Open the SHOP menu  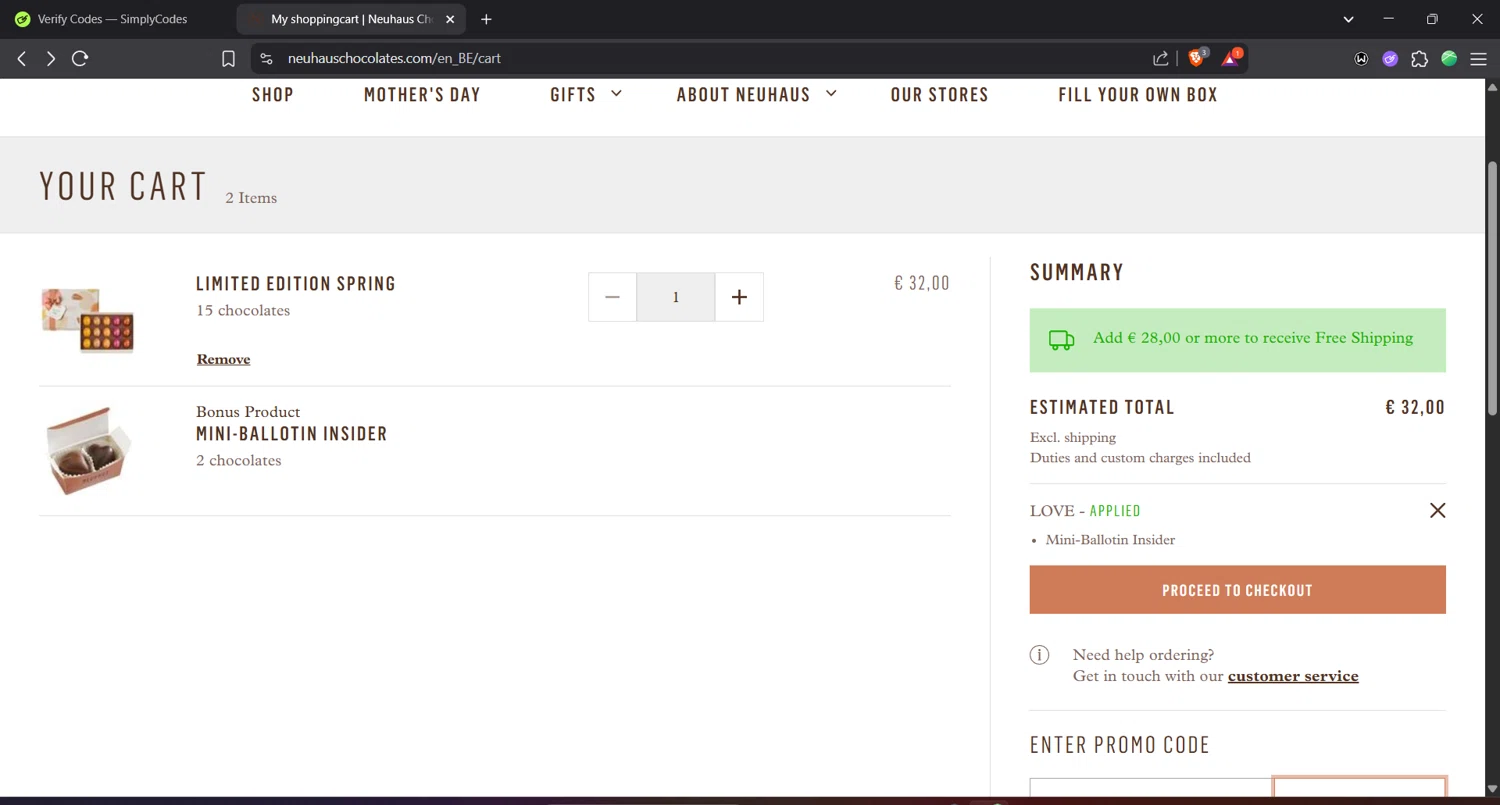[273, 95]
